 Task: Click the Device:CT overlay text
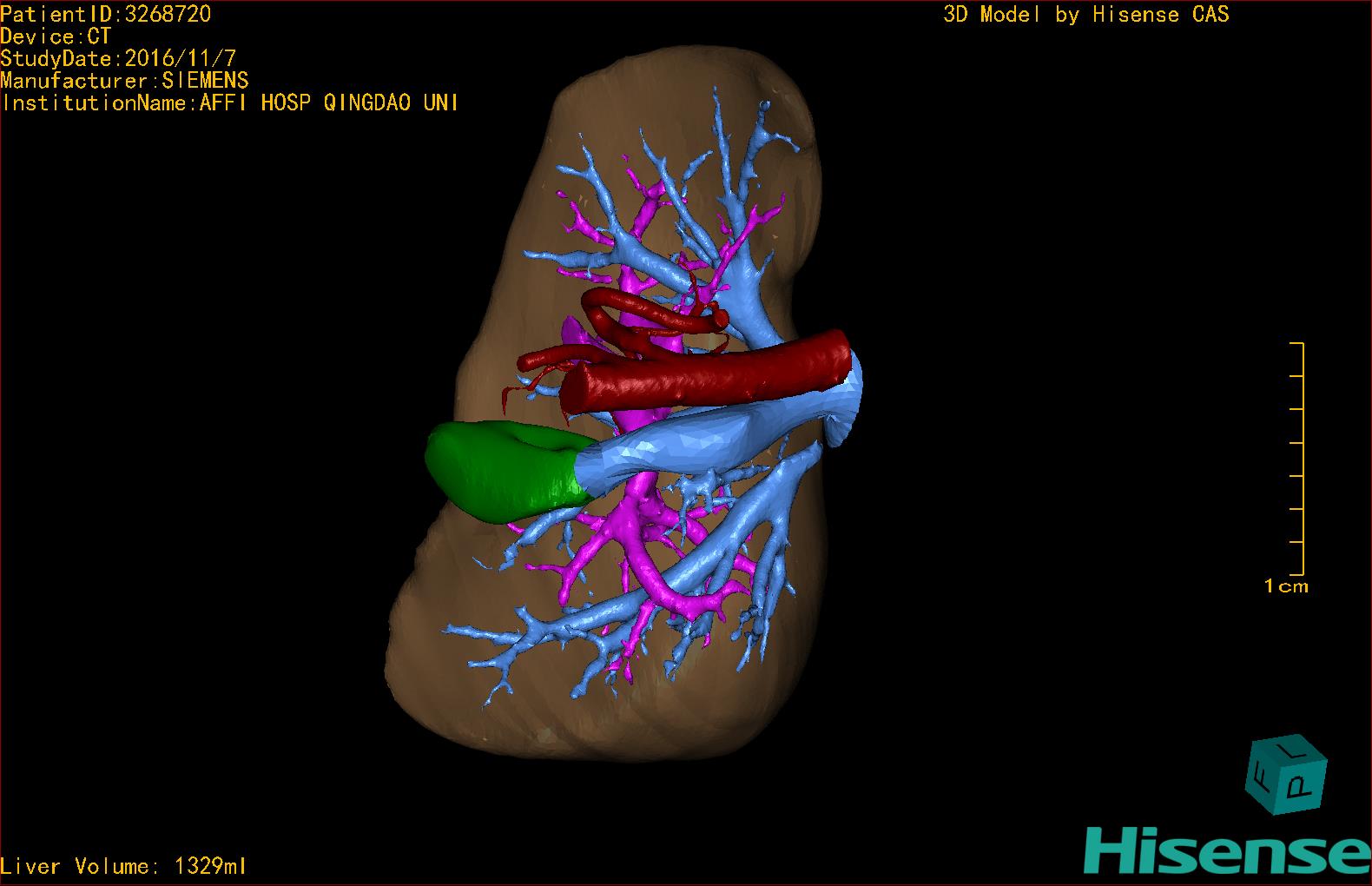click(x=56, y=36)
